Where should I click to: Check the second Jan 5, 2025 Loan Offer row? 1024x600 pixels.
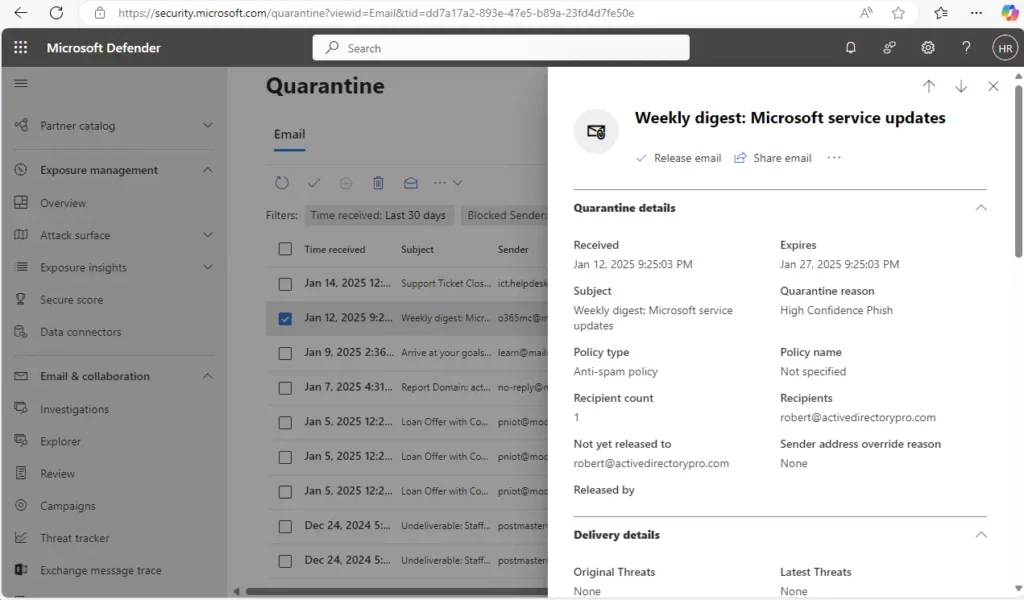point(285,457)
